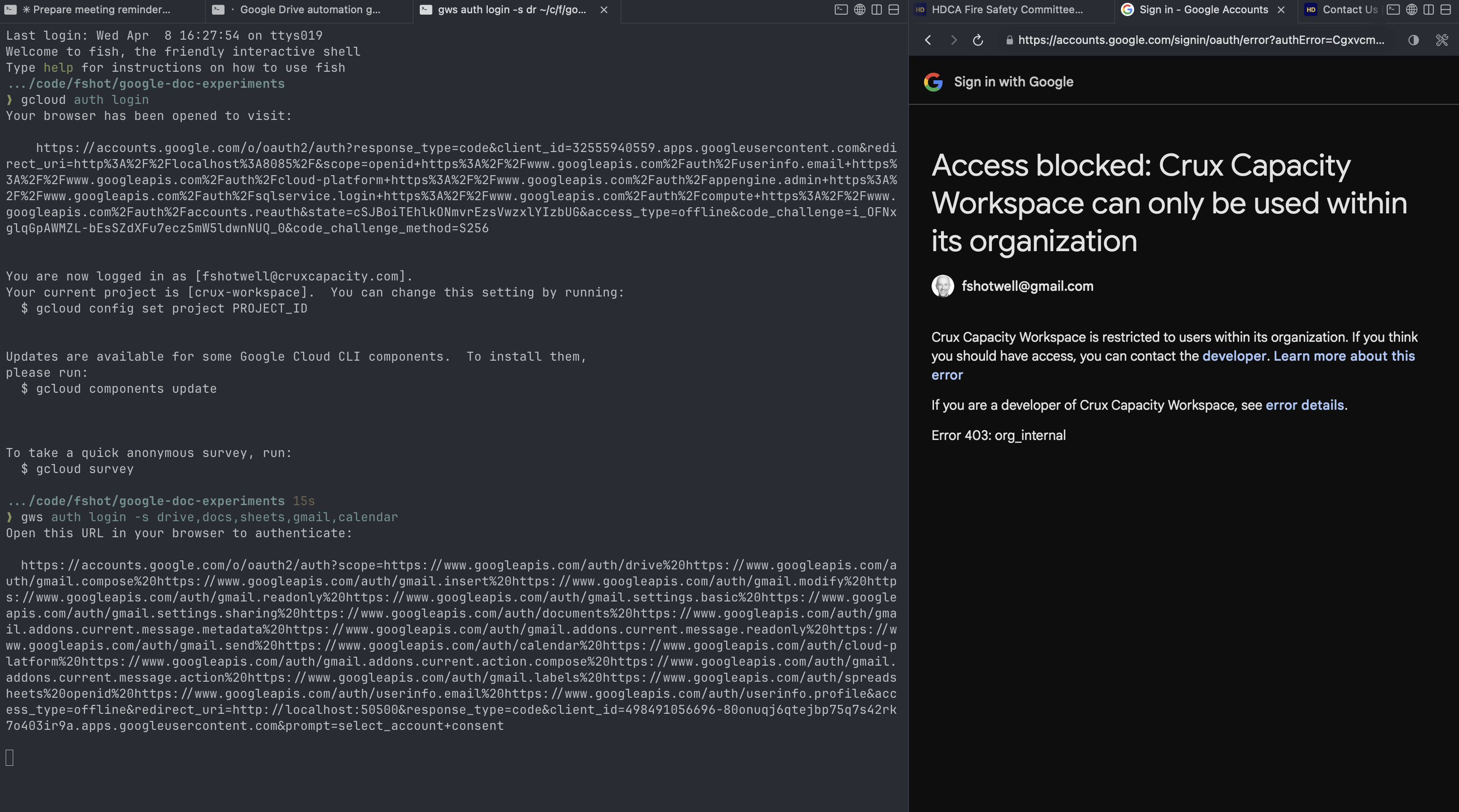
Task: Open browser tools with the wrench icon
Action: point(1441,40)
